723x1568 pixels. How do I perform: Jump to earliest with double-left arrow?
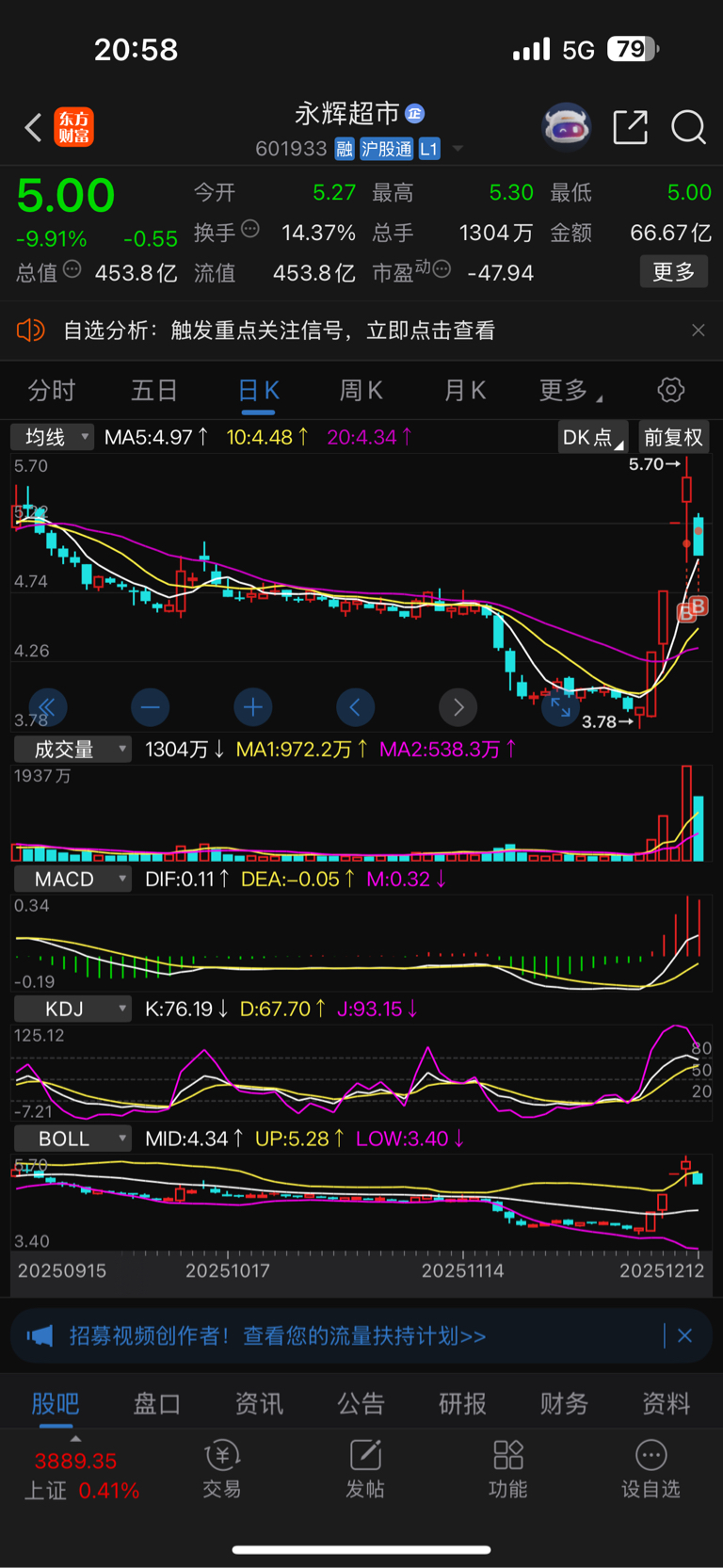47,706
